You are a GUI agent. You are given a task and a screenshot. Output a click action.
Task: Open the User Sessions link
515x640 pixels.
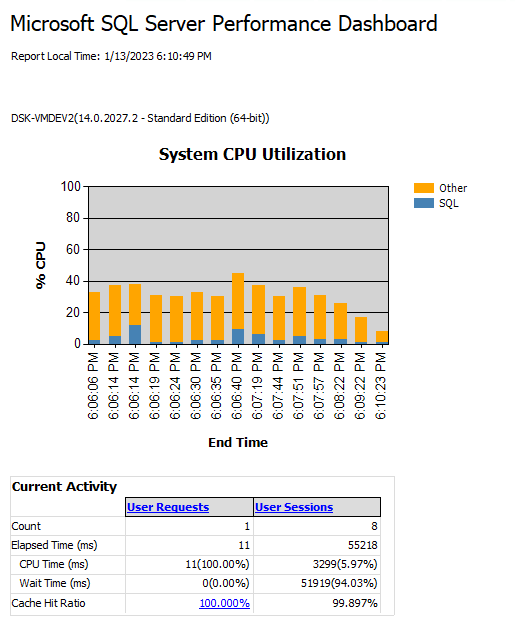pos(294,507)
